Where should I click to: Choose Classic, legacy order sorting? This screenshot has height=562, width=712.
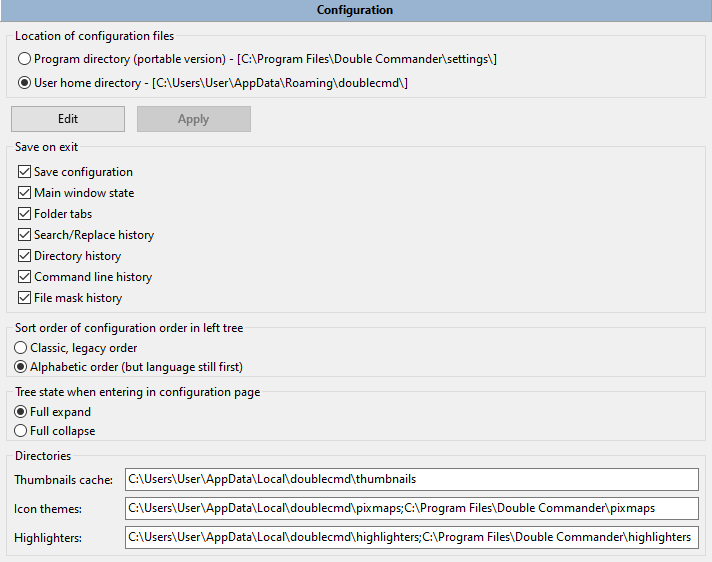click(x=21, y=348)
